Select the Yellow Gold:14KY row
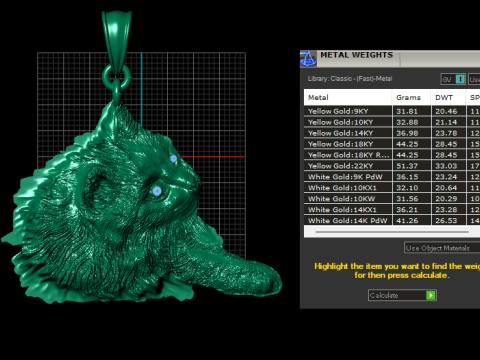Viewport: 480px width, 360px height. [392, 133]
